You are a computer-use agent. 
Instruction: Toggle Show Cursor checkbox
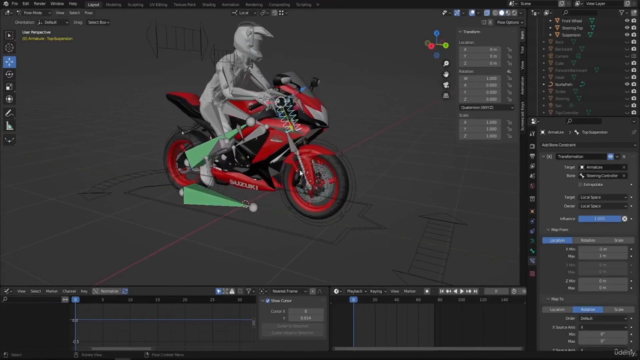(268, 301)
